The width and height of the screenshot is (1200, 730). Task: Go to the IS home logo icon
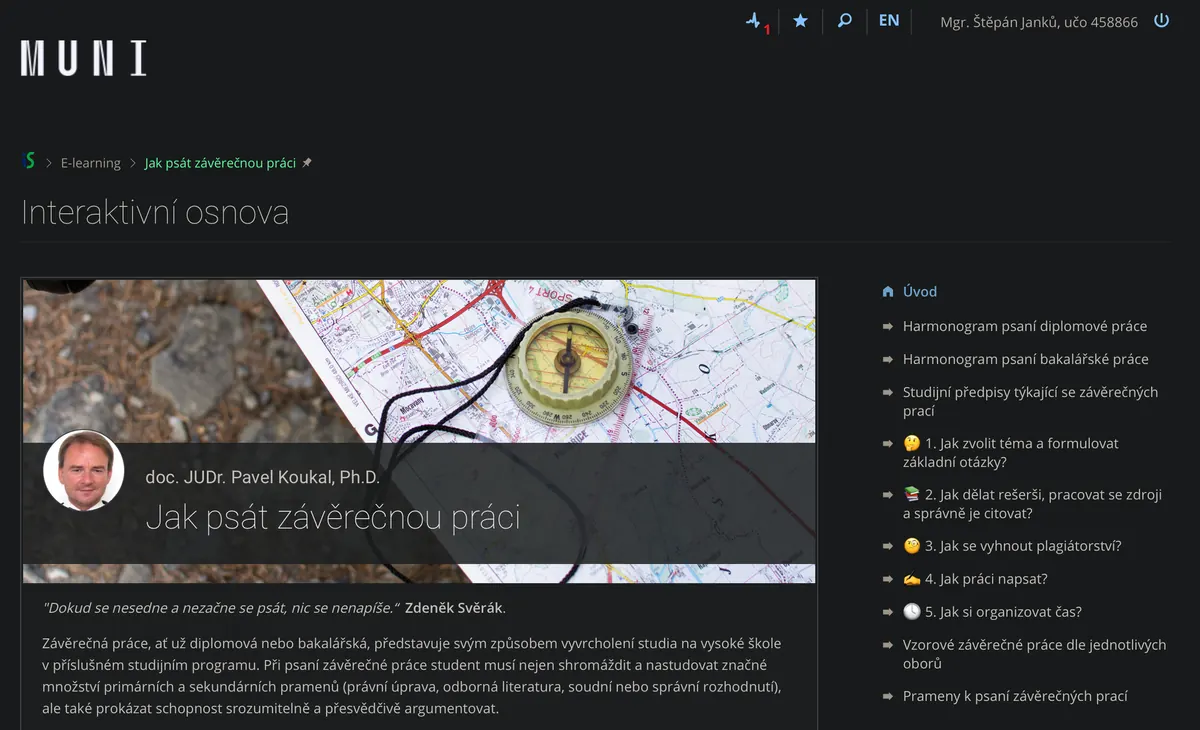pos(29,161)
